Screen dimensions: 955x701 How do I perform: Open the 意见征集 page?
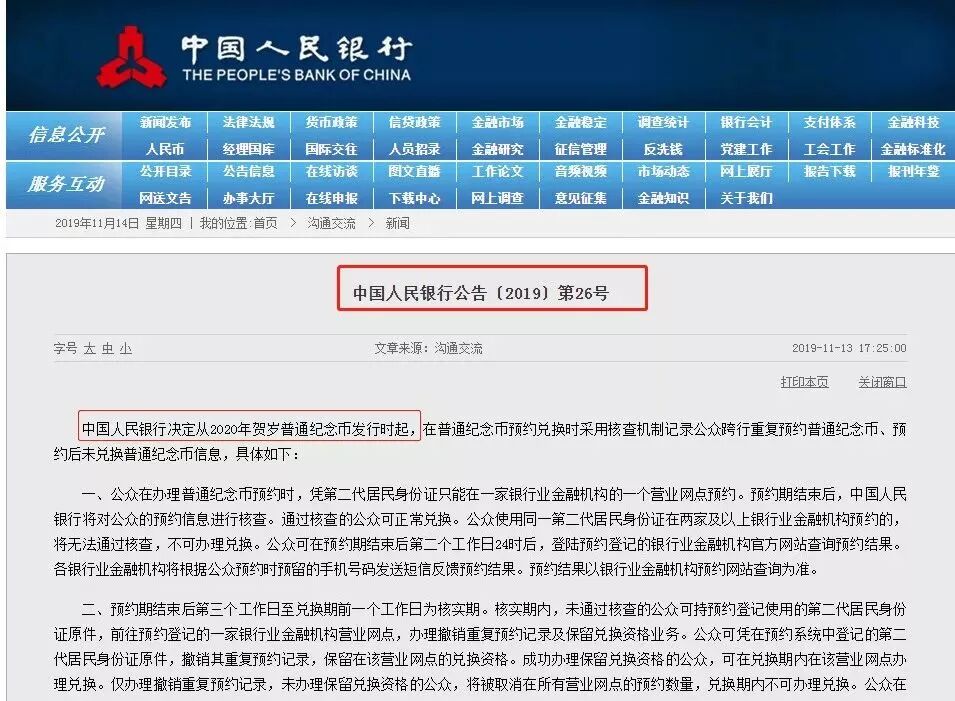581,199
